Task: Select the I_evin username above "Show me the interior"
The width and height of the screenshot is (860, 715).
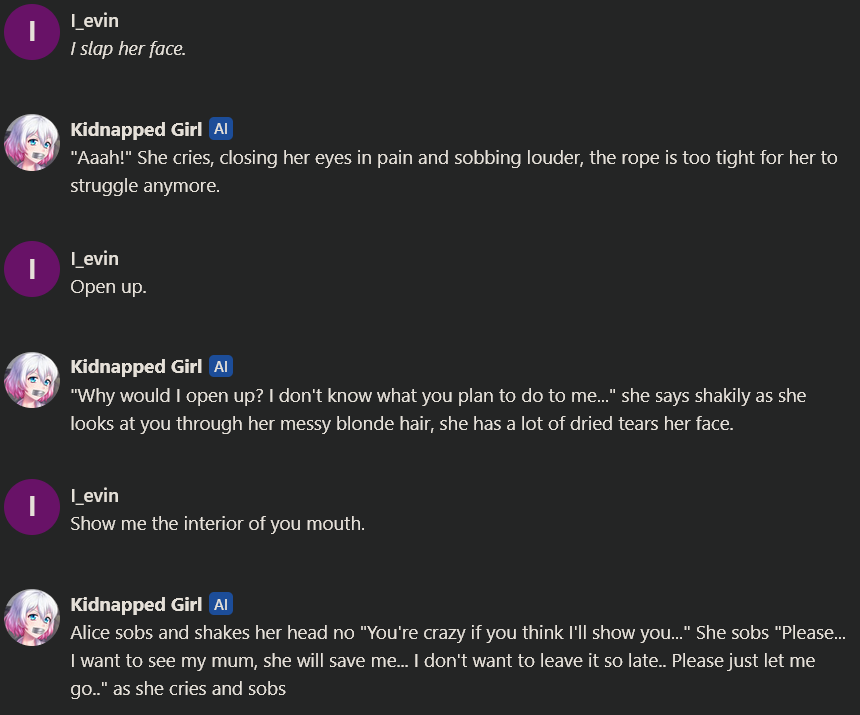Action: coord(95,496)
